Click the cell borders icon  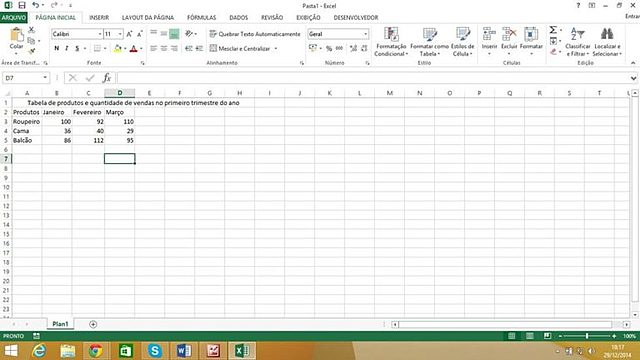[97, 49]
